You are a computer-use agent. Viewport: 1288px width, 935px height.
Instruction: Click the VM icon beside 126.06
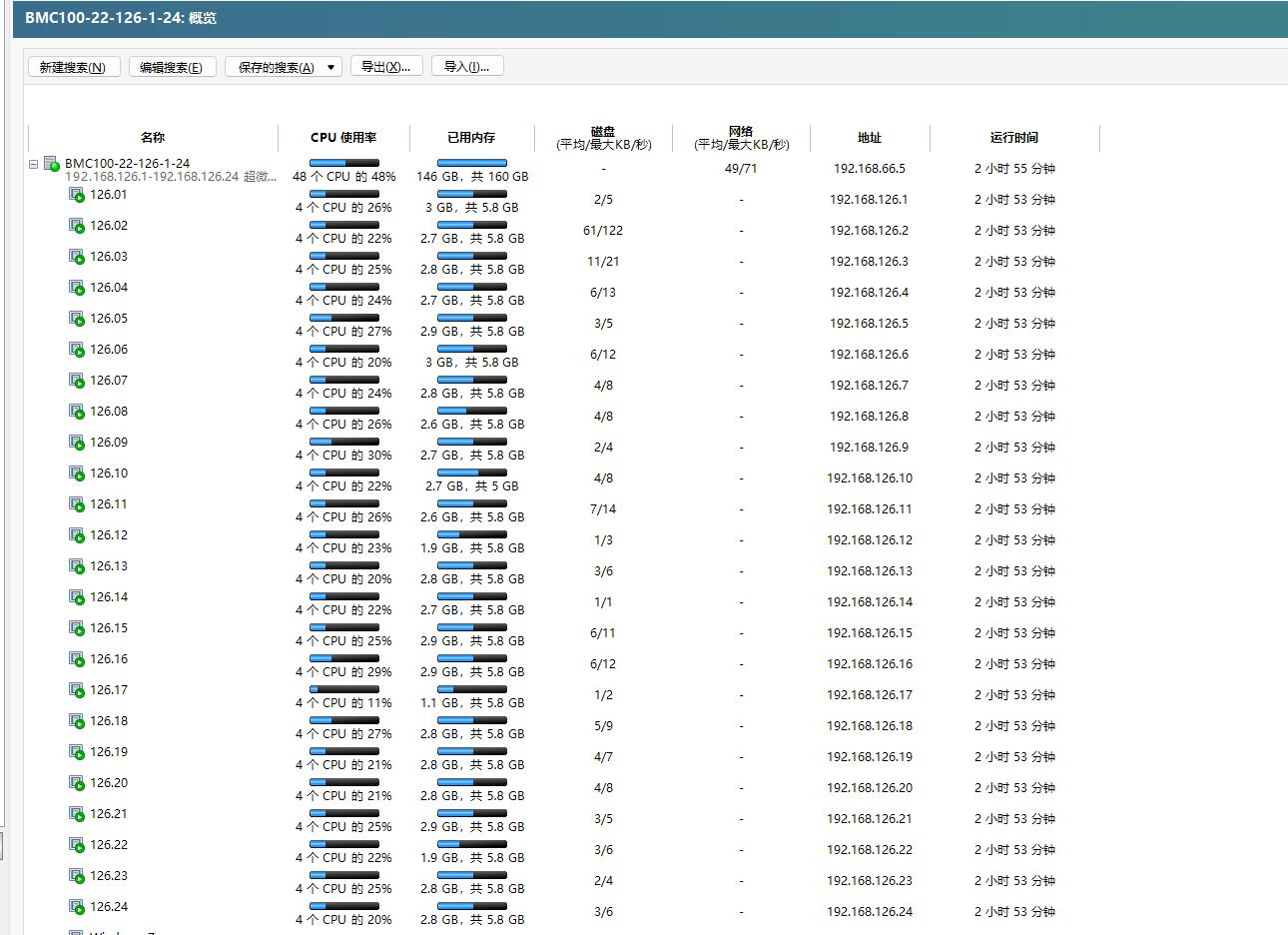[x=77, y=350]
